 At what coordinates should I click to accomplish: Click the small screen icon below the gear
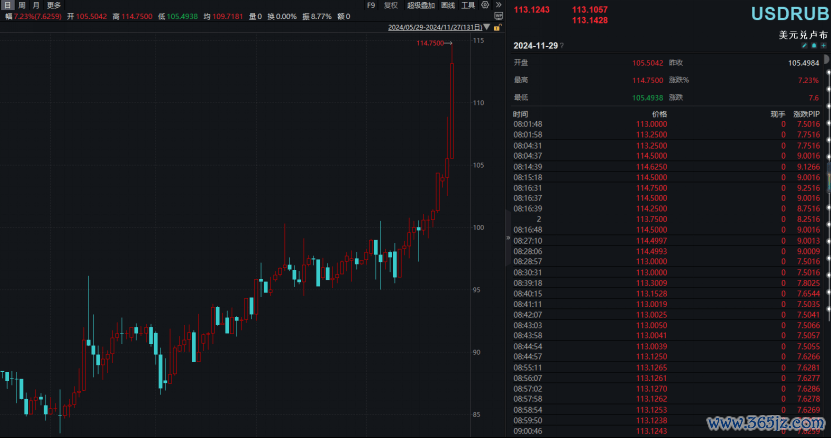[498, 17]
